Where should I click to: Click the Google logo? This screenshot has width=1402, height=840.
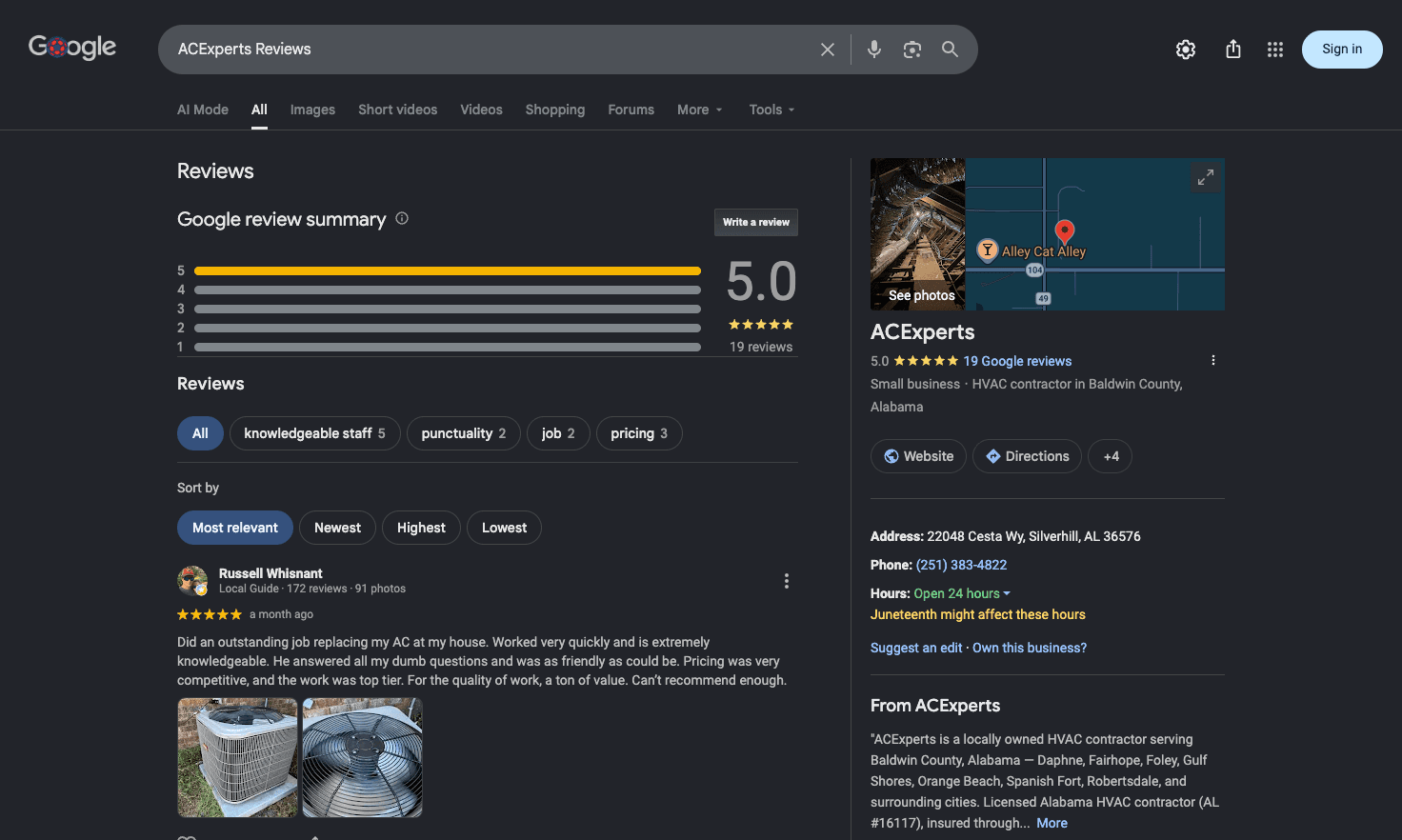72,47
